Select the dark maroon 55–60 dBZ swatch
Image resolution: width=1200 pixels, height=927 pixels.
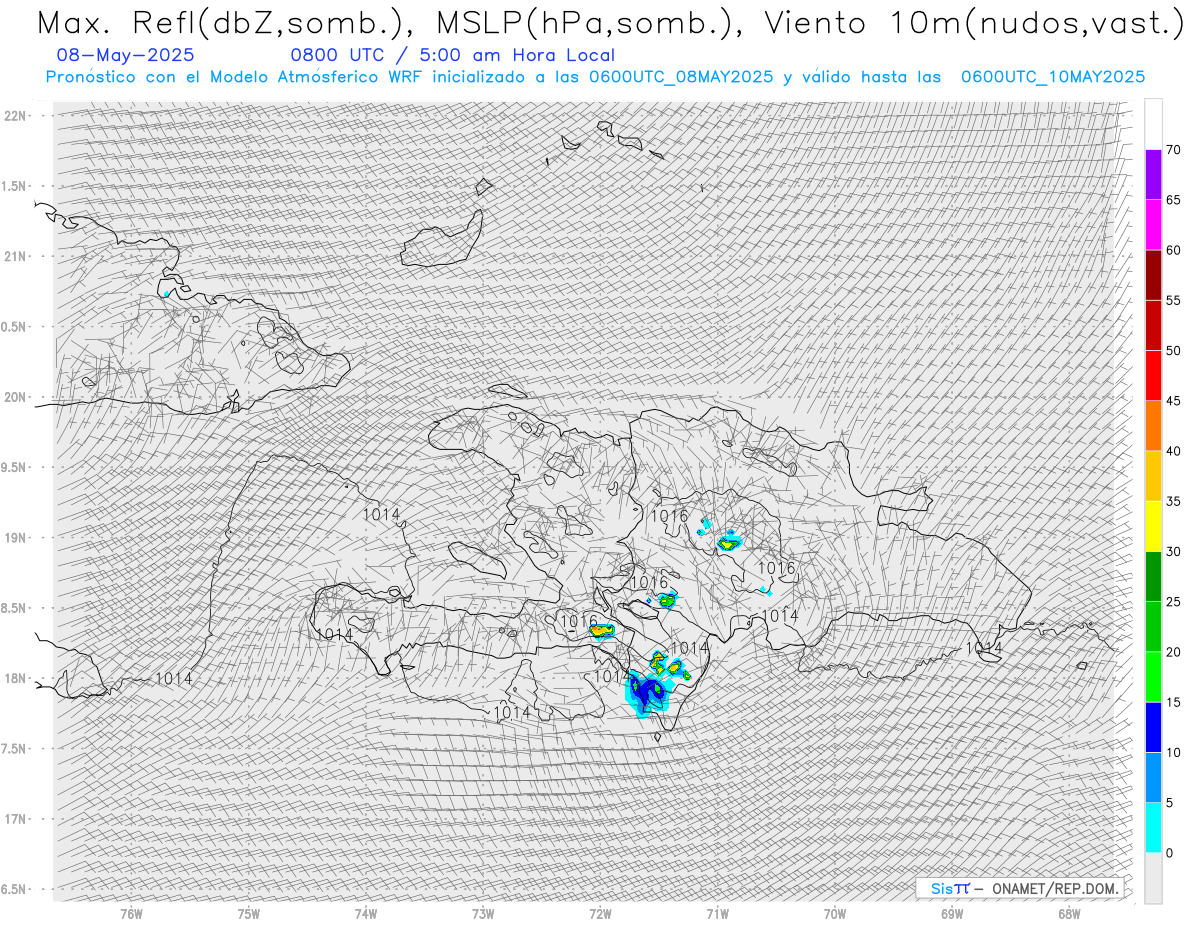1153,275
